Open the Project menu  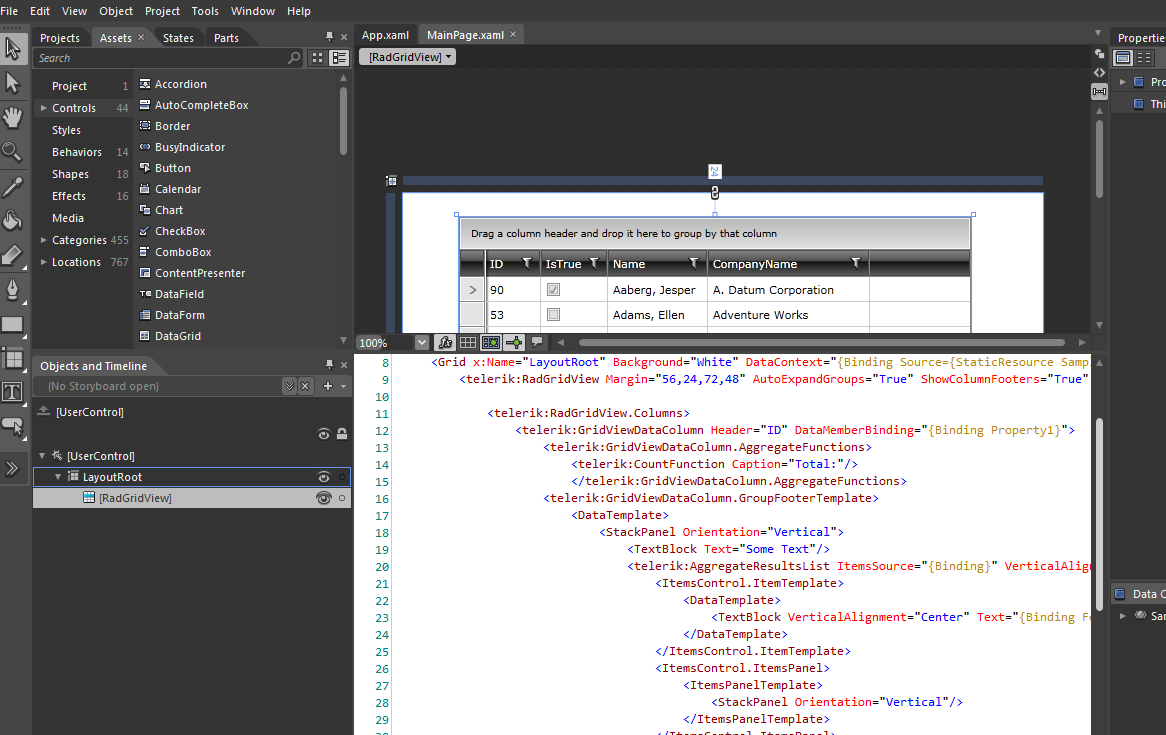[x=162, y=11]
